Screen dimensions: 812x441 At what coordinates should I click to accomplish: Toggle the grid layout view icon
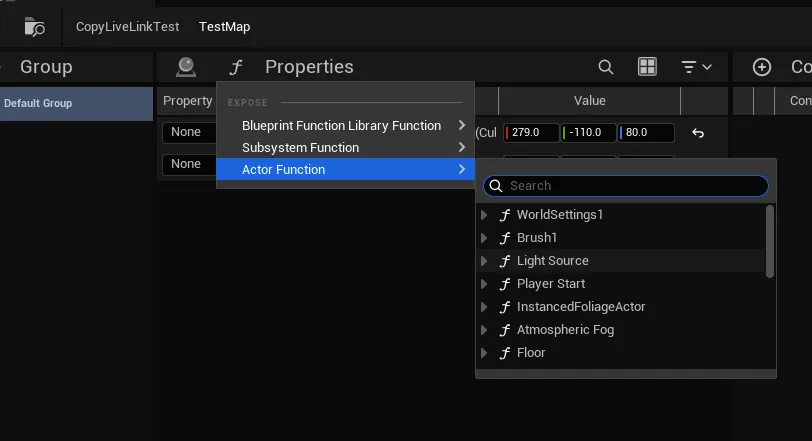pos(647,67)
